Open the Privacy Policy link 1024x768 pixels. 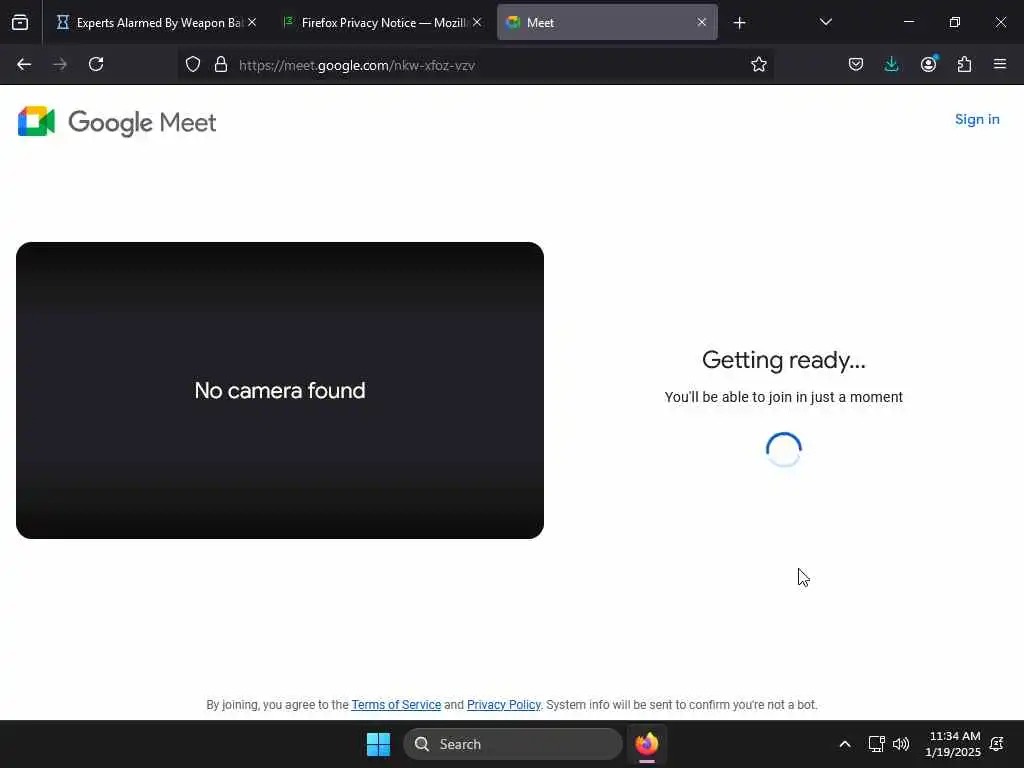pos(504,705)
